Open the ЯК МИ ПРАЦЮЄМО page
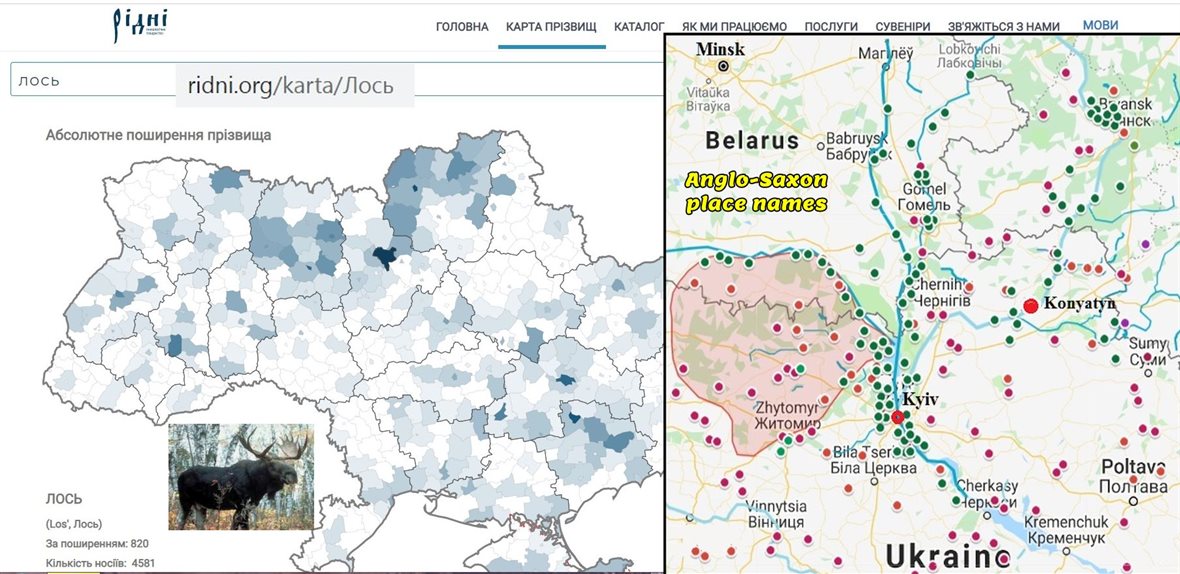Image resolution: width=1180 pixels, height=574 pixels. point(734,27)
